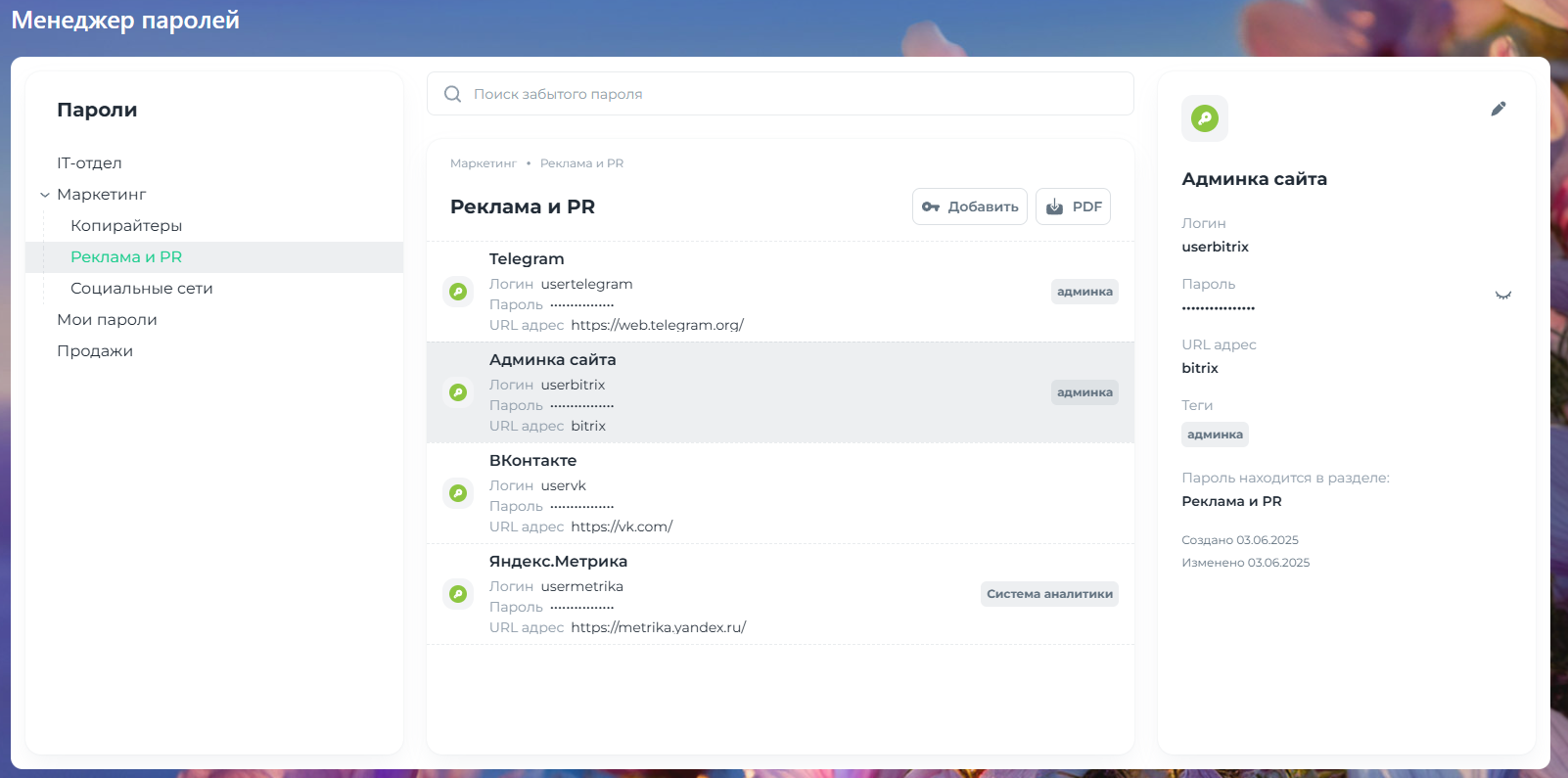Click the Яндекс.Метрика entry key icon

point(458,594)
